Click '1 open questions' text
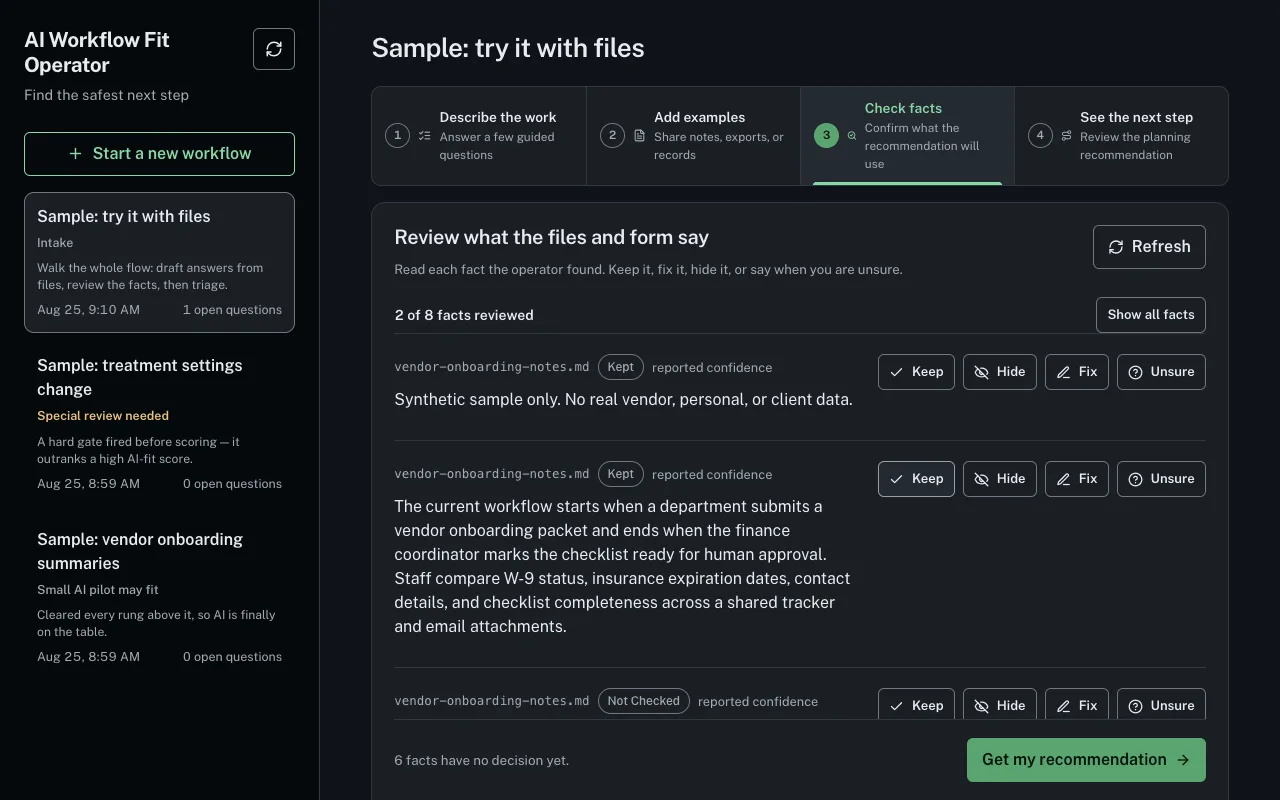The height and width of the screenshot is (800, 1280). pos(232,310)
